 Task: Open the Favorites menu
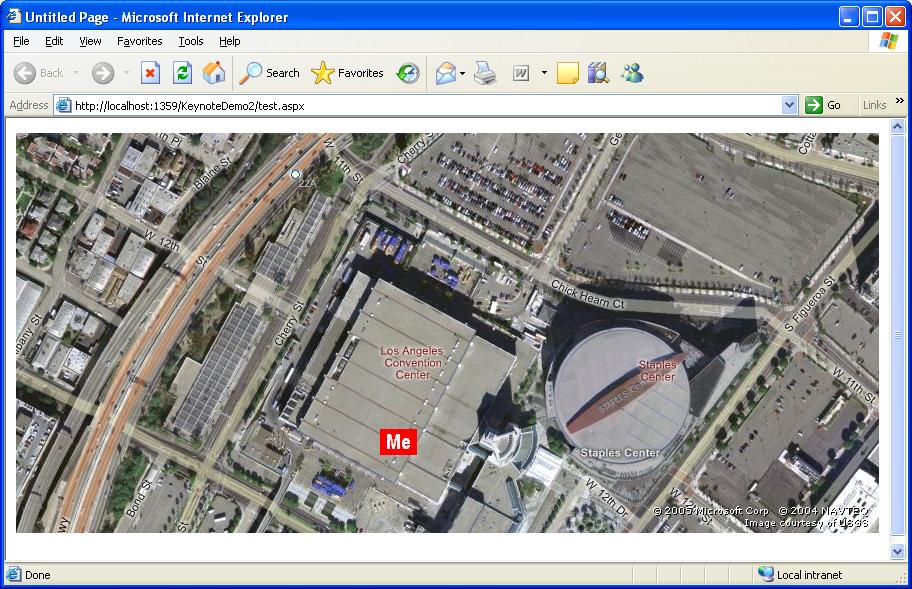click(x=140, y=41)
